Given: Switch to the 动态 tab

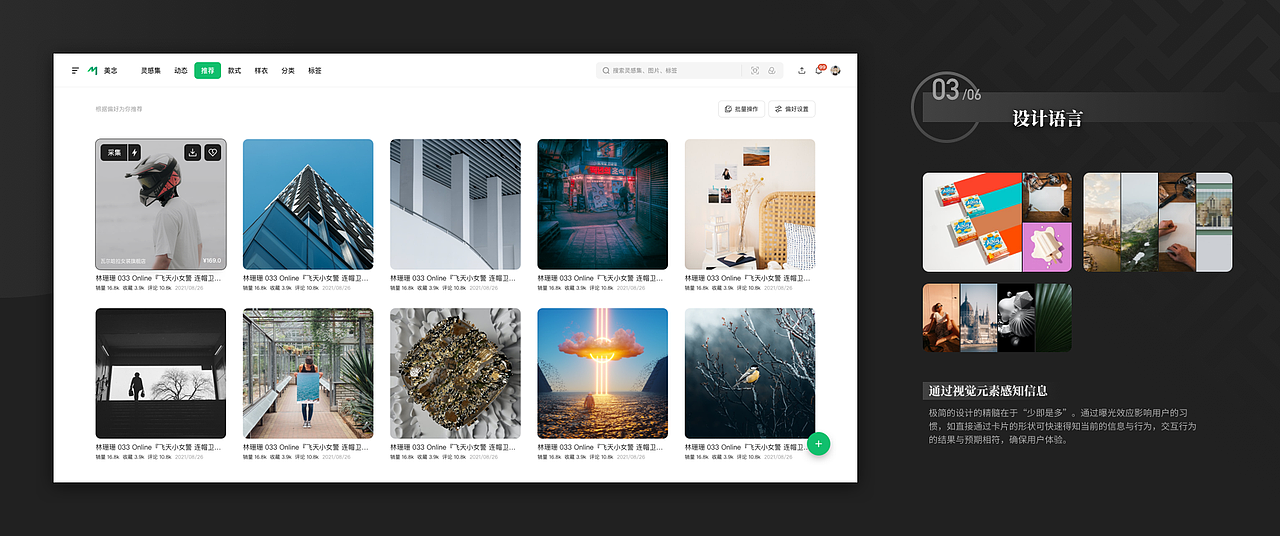Looking at the screenshot, I should point(181,71).
